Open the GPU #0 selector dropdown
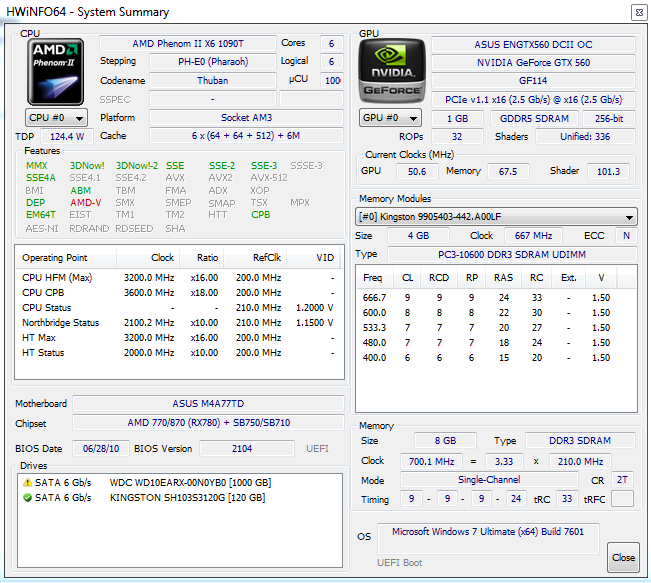The image size is (651, 583). (390, 118)
